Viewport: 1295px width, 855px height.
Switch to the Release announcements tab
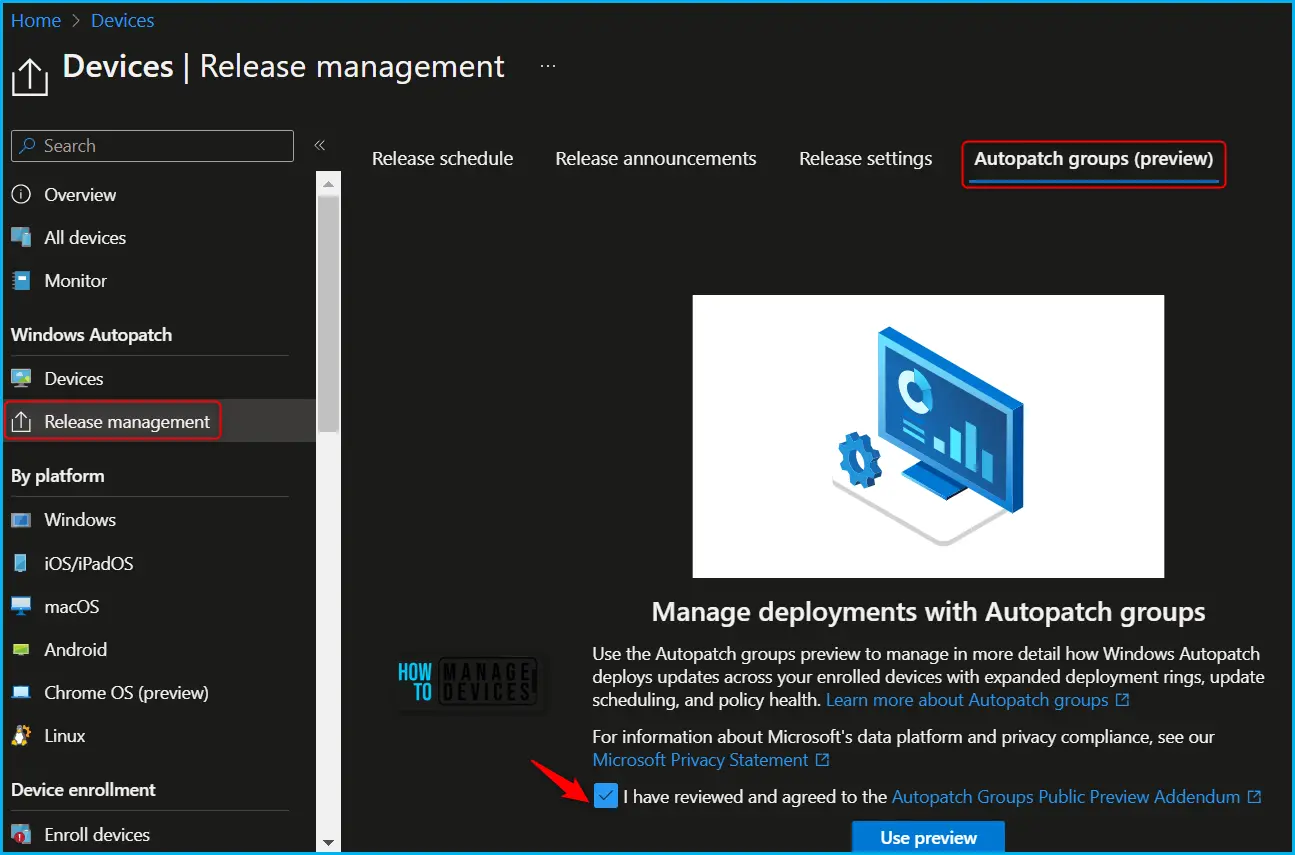656,159
